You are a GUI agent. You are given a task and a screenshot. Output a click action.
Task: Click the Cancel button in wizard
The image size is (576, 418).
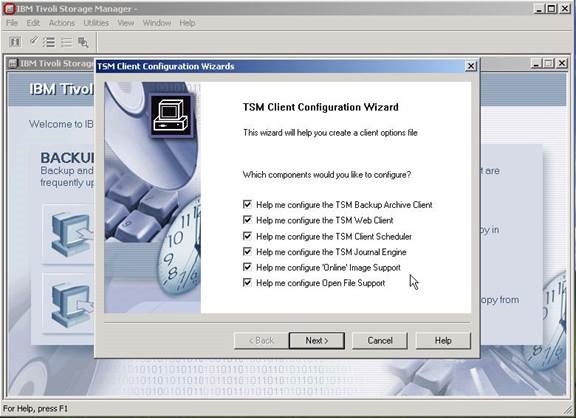(380, 340)
